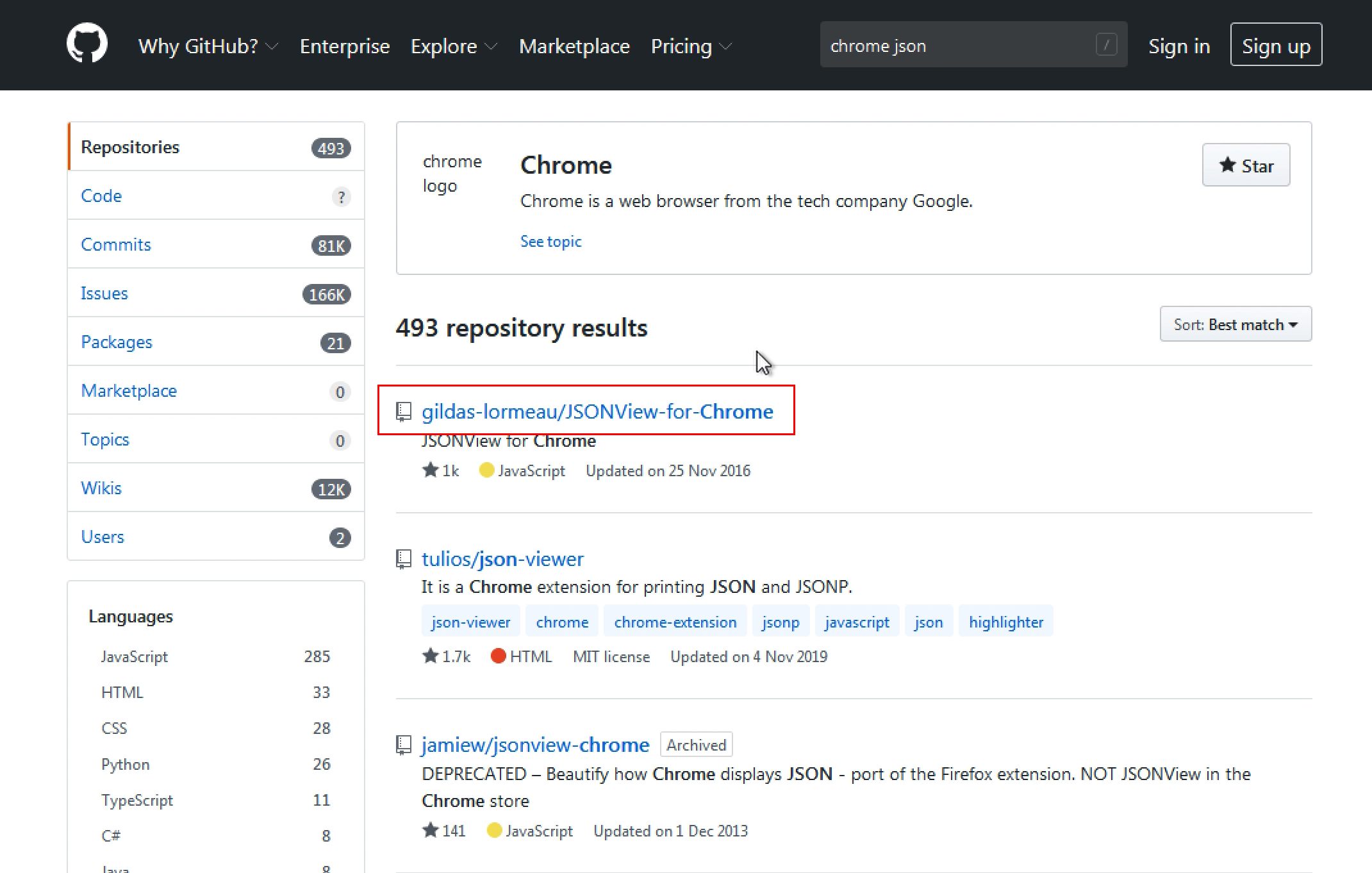Open gildas-lormeau/JSONView-for-Chrome repository

click(597, 412)
